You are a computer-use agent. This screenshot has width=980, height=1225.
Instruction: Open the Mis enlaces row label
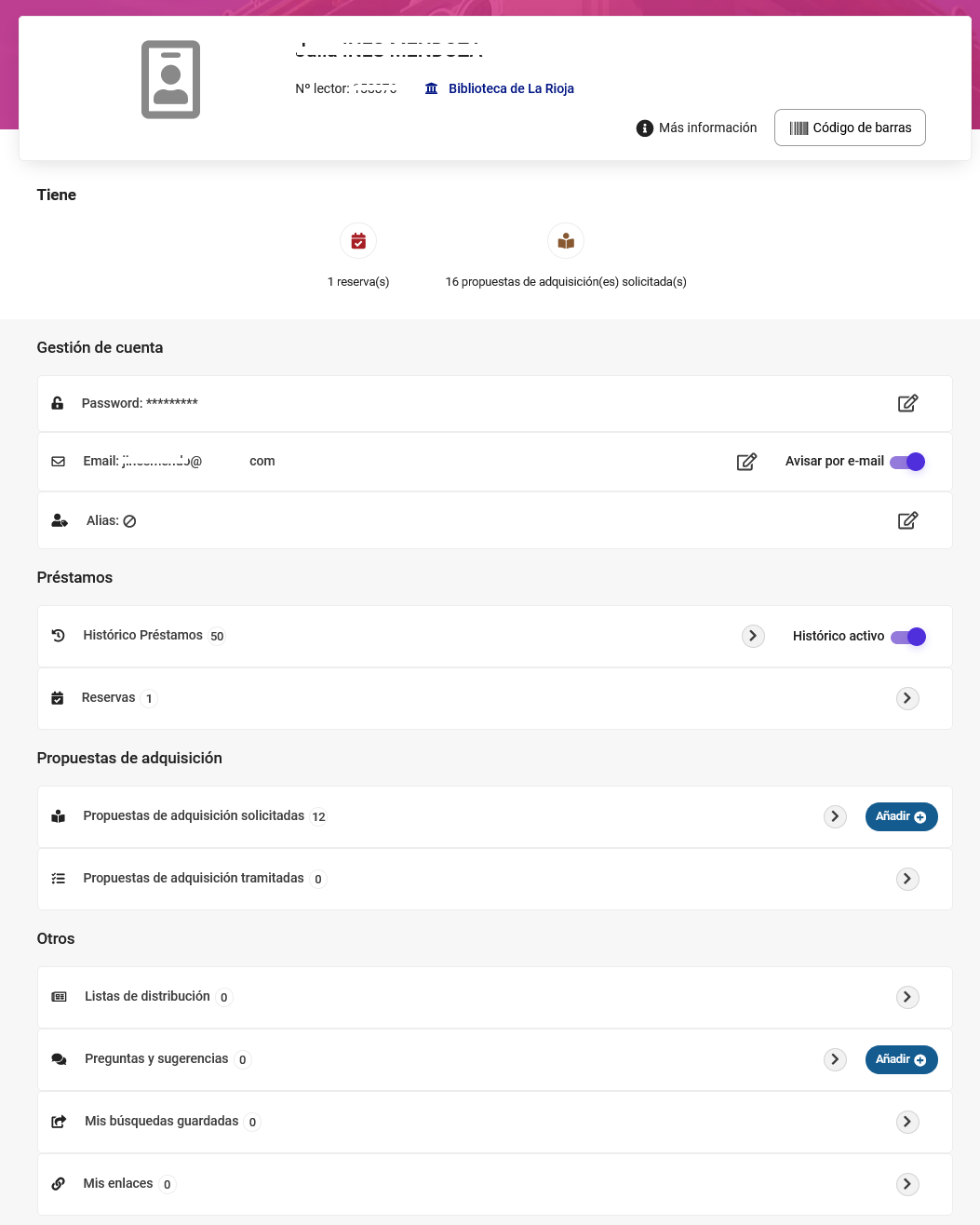(118, 1183)
